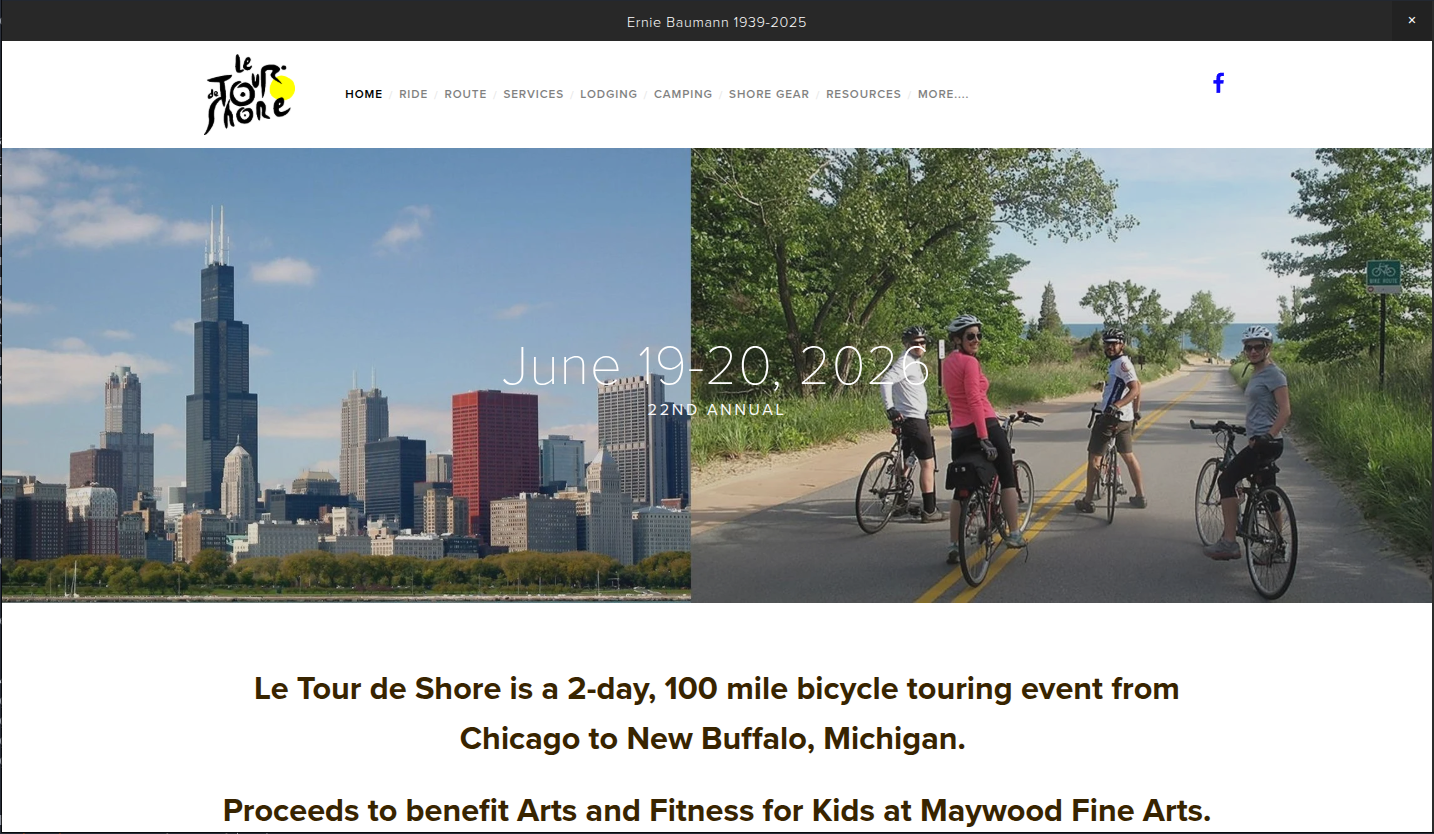Open the Facebook page via the blue icon
This screenshot has height=834, width=1434.
point(1218,83)
